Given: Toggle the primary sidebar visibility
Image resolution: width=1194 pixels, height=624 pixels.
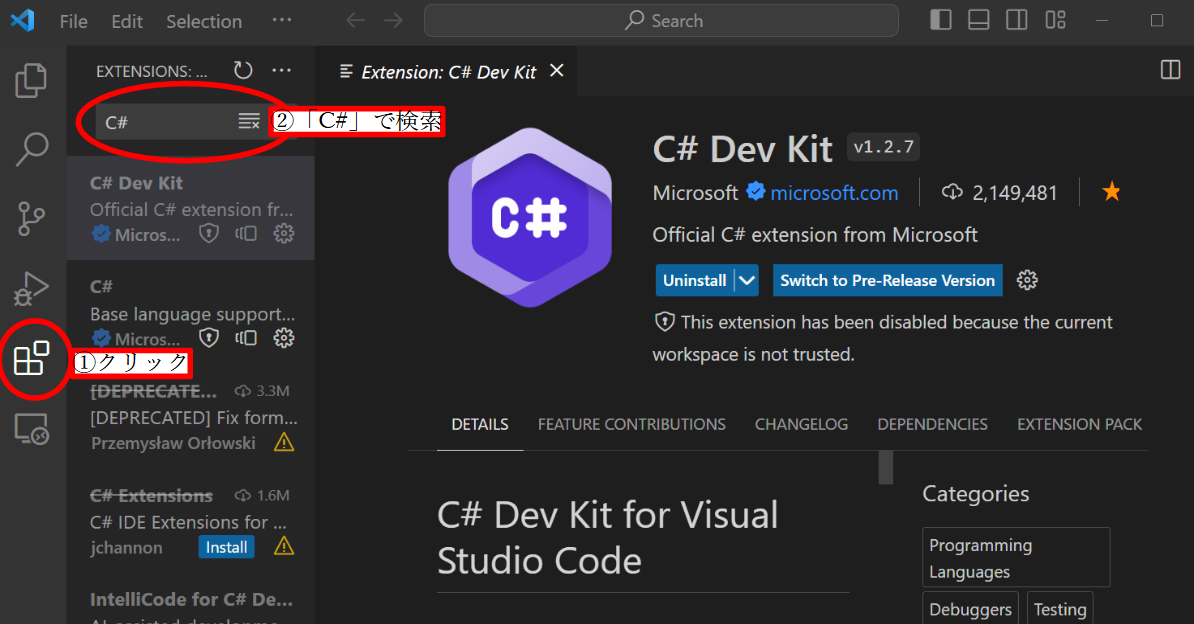Looking at the screenshot, I should tap(940, 19).
